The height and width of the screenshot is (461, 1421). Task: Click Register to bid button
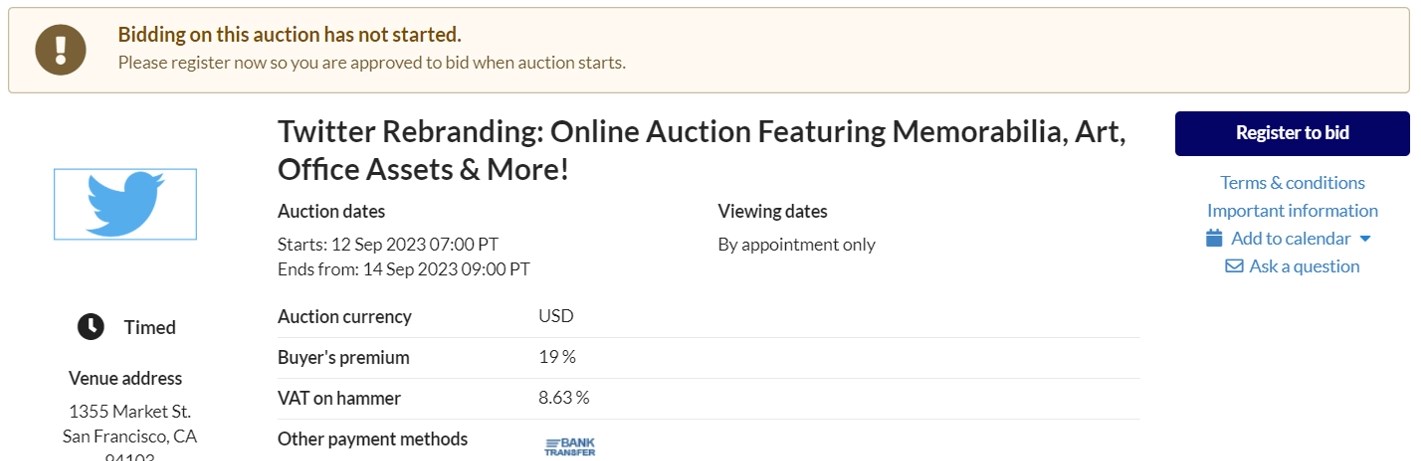(x=1292, y=133)
